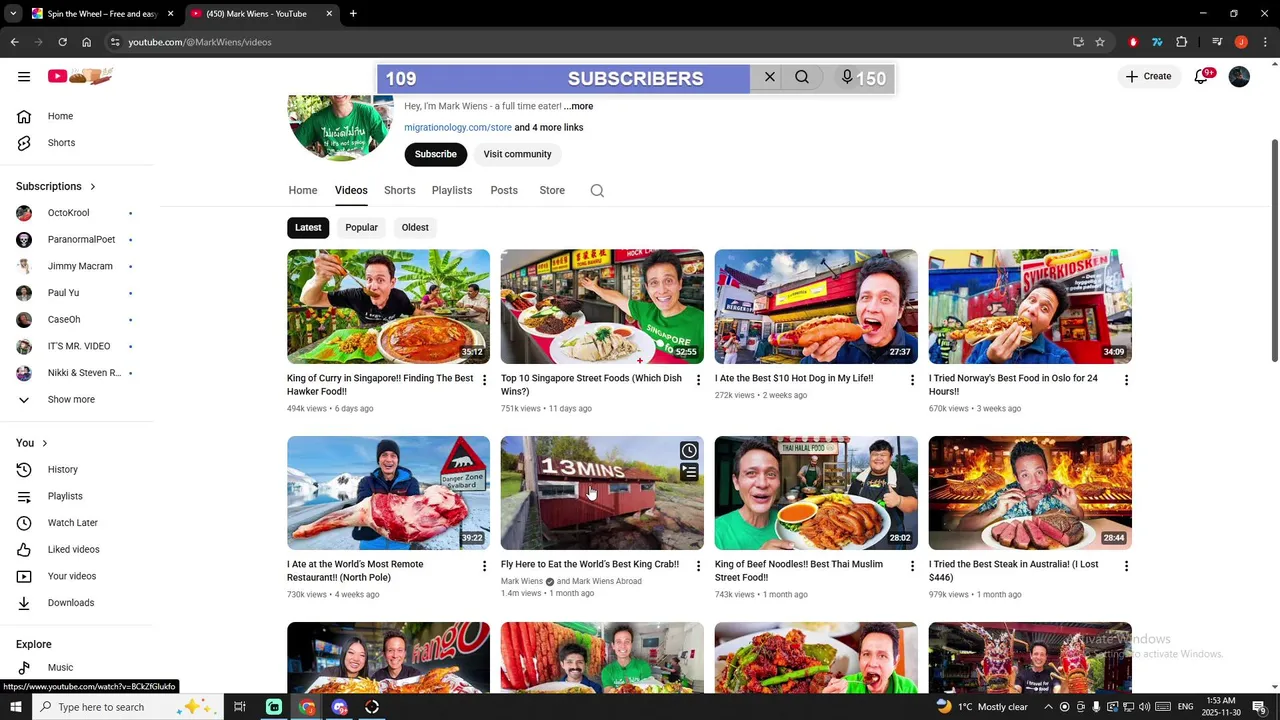Select the Popular sort chip
Screen dimensions: 1280x720
tap(361, 227)
